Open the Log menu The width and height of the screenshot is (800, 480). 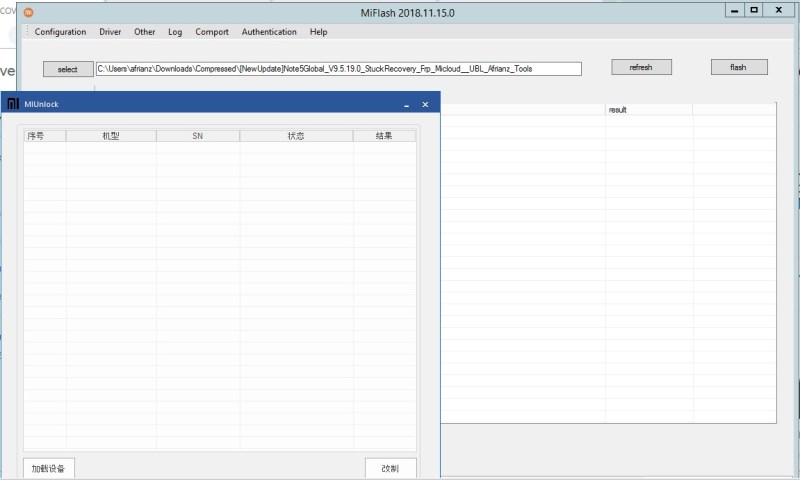(x=175, y=32)
